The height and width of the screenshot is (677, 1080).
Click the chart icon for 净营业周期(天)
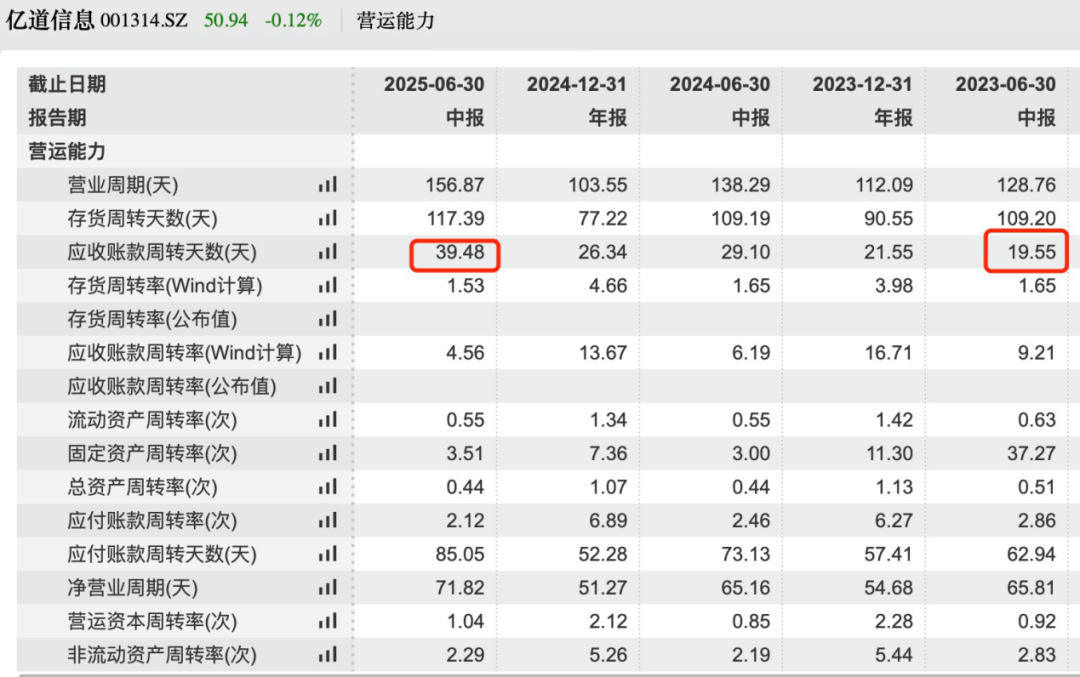click(326, 588)
